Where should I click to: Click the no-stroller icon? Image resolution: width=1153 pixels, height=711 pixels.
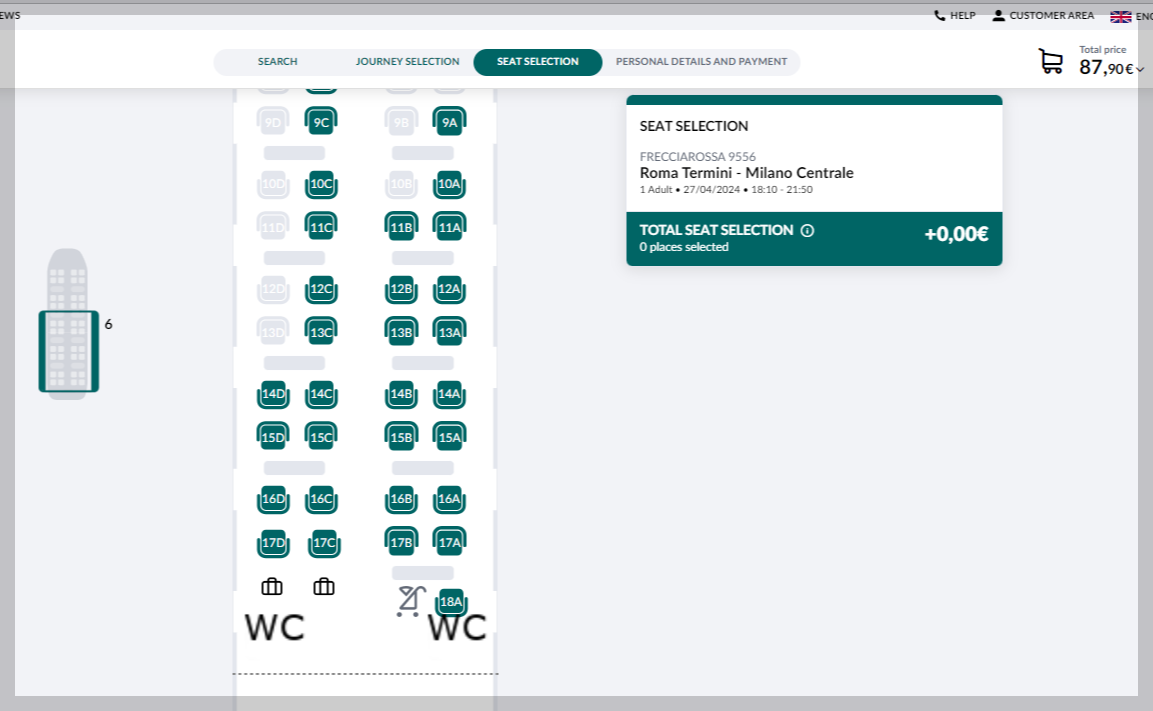pos(411,601)
